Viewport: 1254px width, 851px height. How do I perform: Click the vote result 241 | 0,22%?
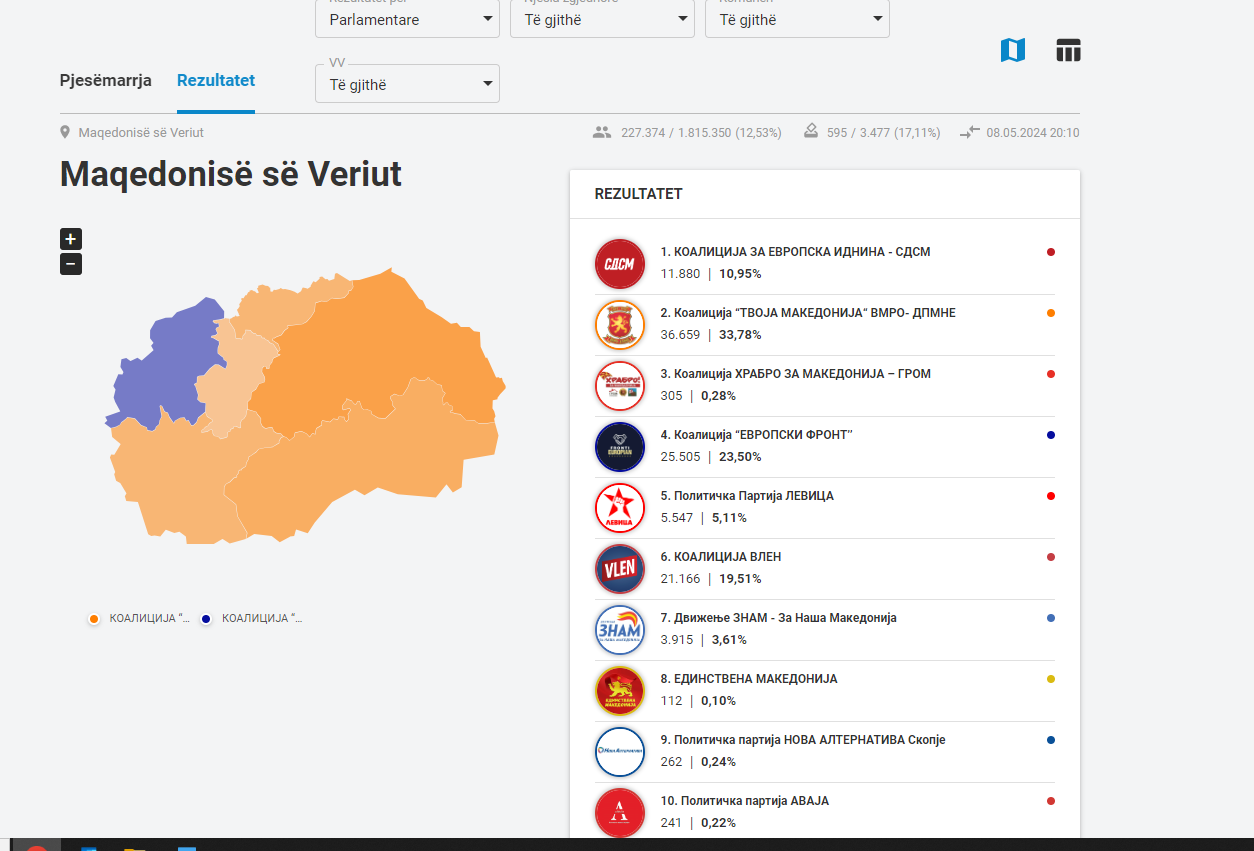698,822
